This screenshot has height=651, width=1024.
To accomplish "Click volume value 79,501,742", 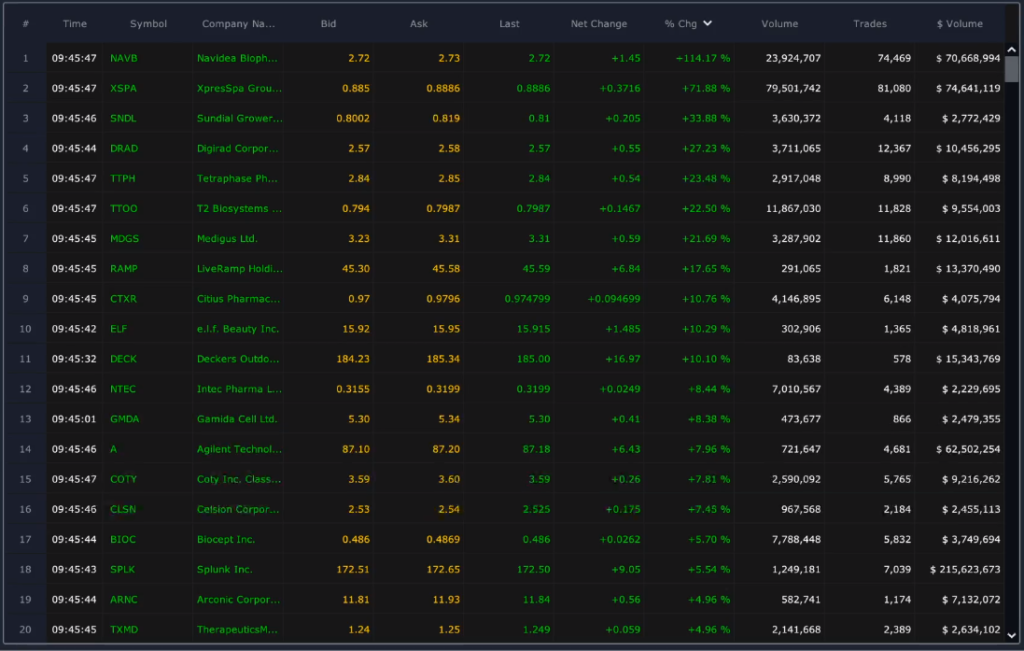I will click(x=793, y=88).
